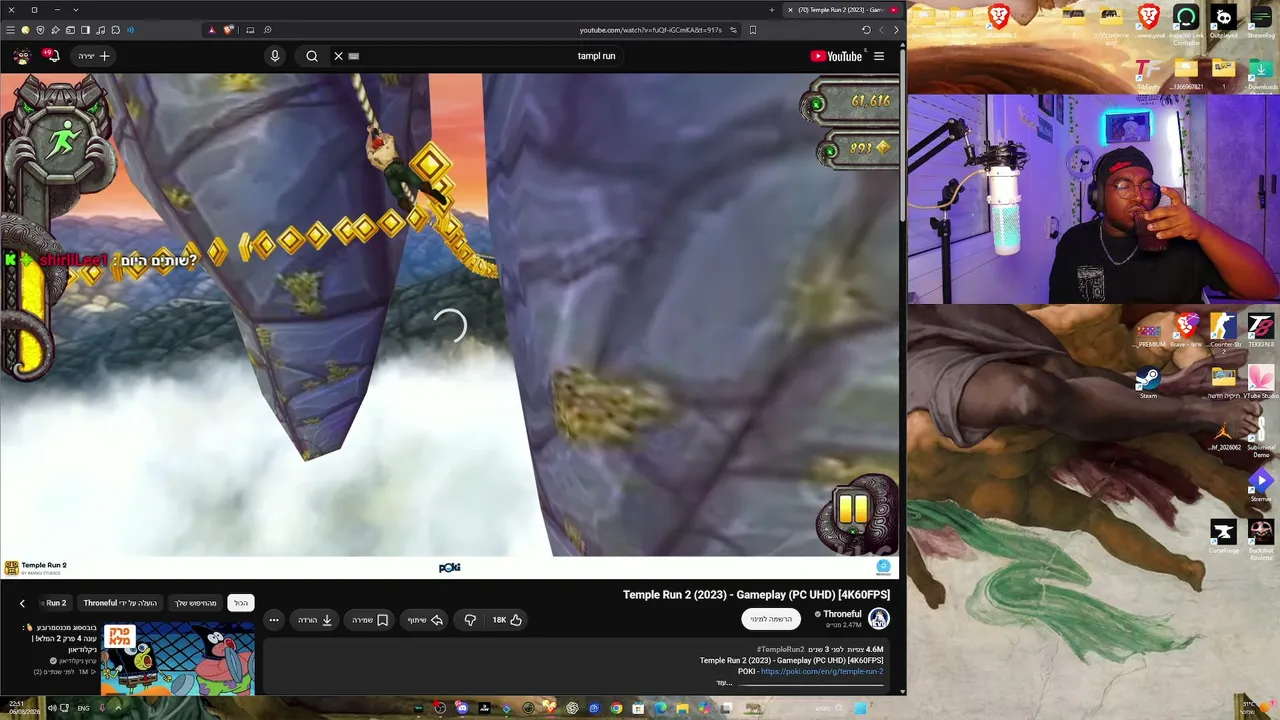Click the #TempleRun2 hashtag
Viewport: 1280px width, 720px height.
coord(780,650)
